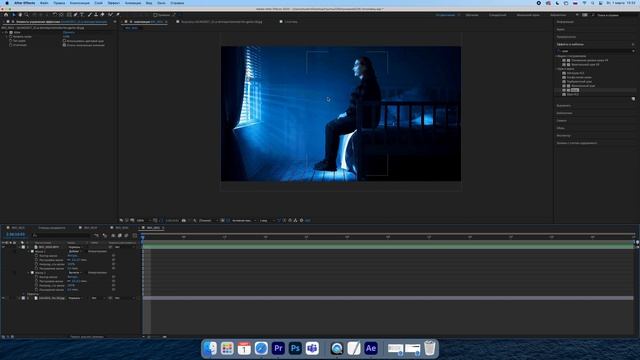Toggle the 'Использовать цветовой шум' checkbox

[x=64, y=41]
